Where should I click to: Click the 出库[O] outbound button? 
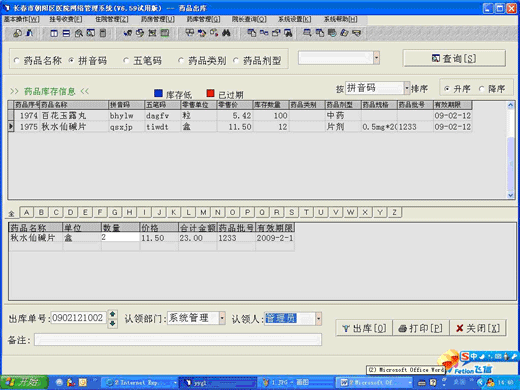click(364, 328)
